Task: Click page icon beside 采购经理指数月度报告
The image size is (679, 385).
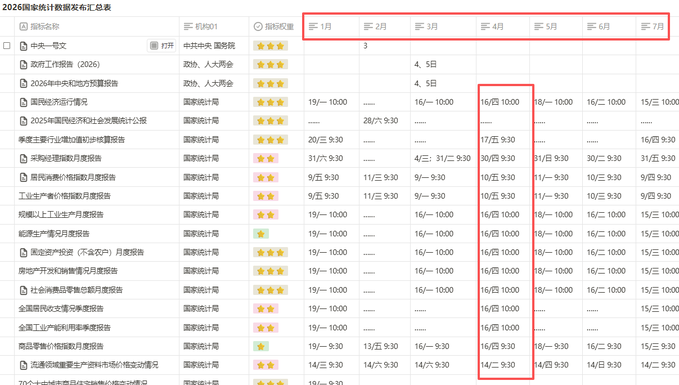Action: pyautogui.click(x=23, y=159)
